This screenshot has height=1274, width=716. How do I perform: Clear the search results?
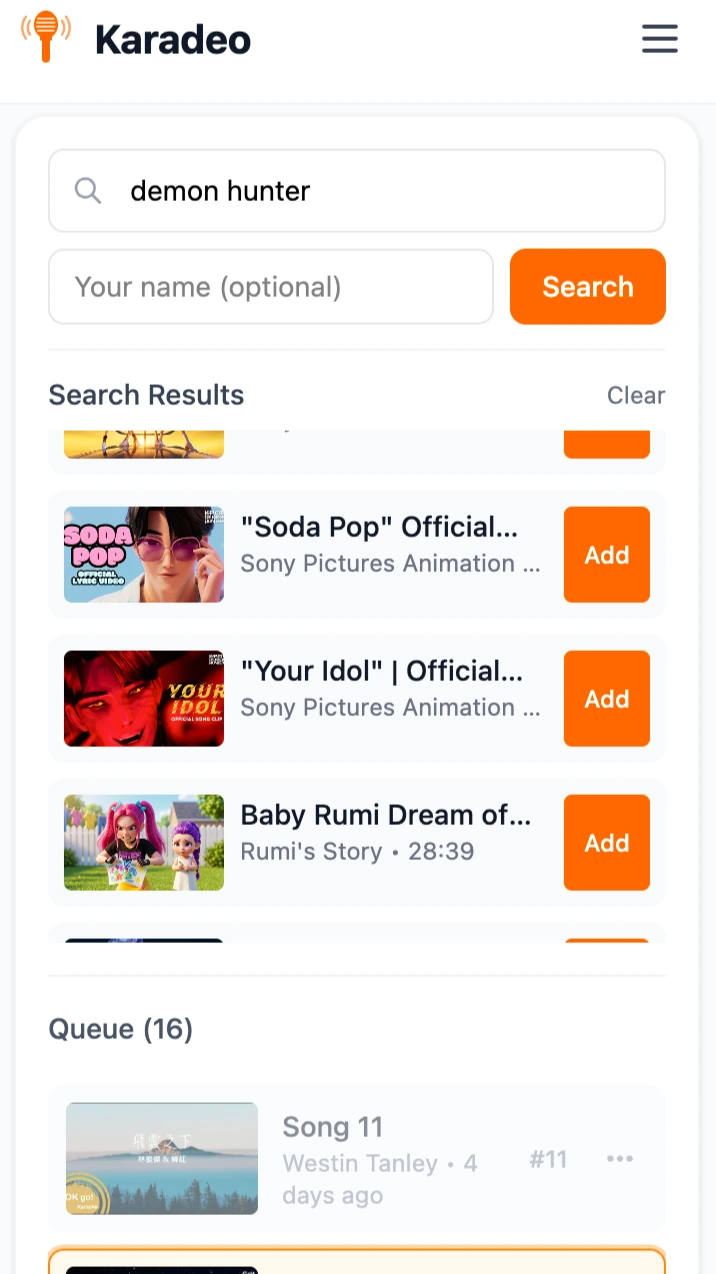(636, 395)
